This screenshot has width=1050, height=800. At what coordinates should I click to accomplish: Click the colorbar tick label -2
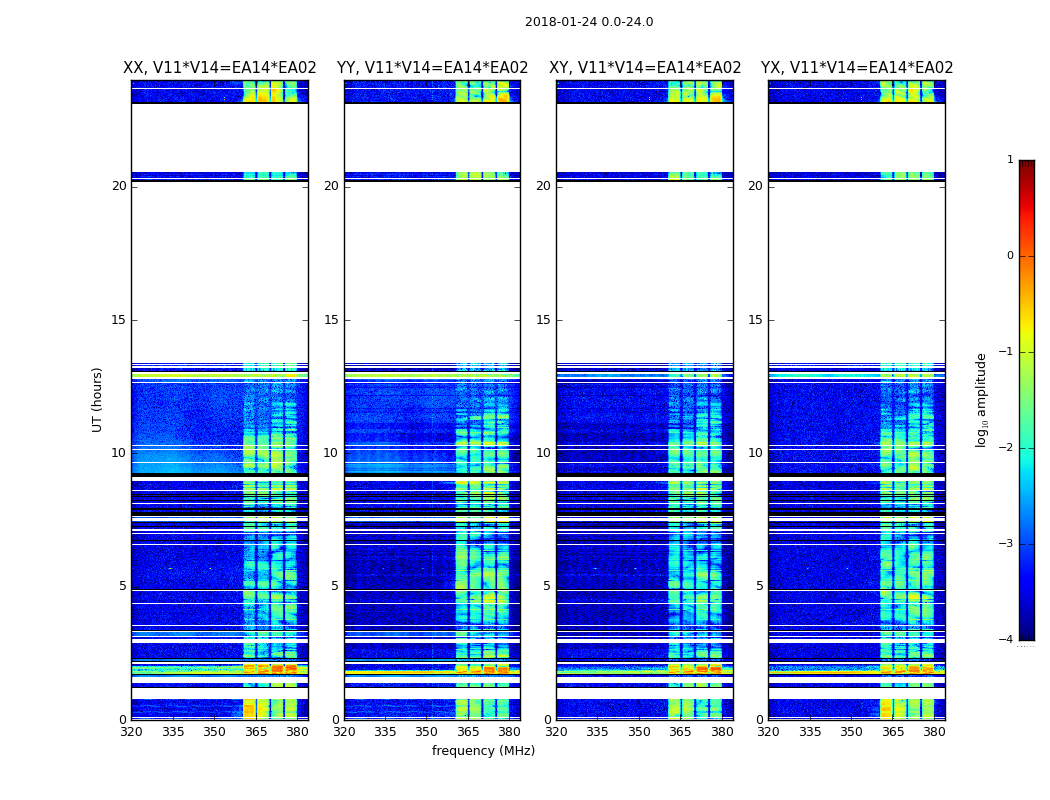(x=1009, y=448)
